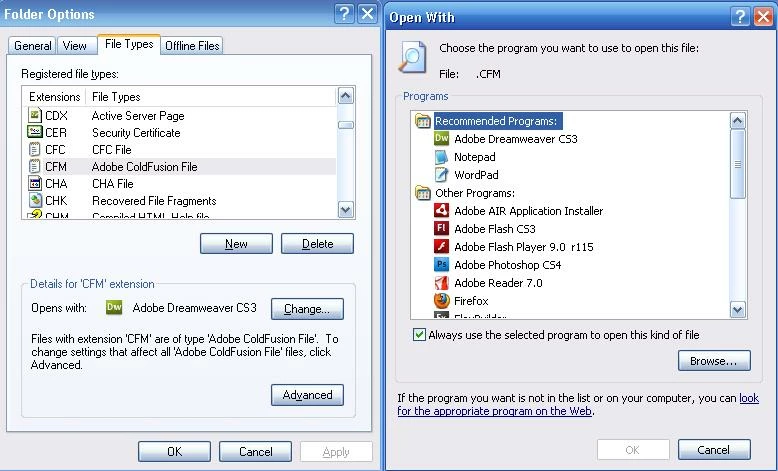Image resolution: width=778 pixels, height=471 pixels.
Task: Select Other Programs heading
Action: point(475,193)
